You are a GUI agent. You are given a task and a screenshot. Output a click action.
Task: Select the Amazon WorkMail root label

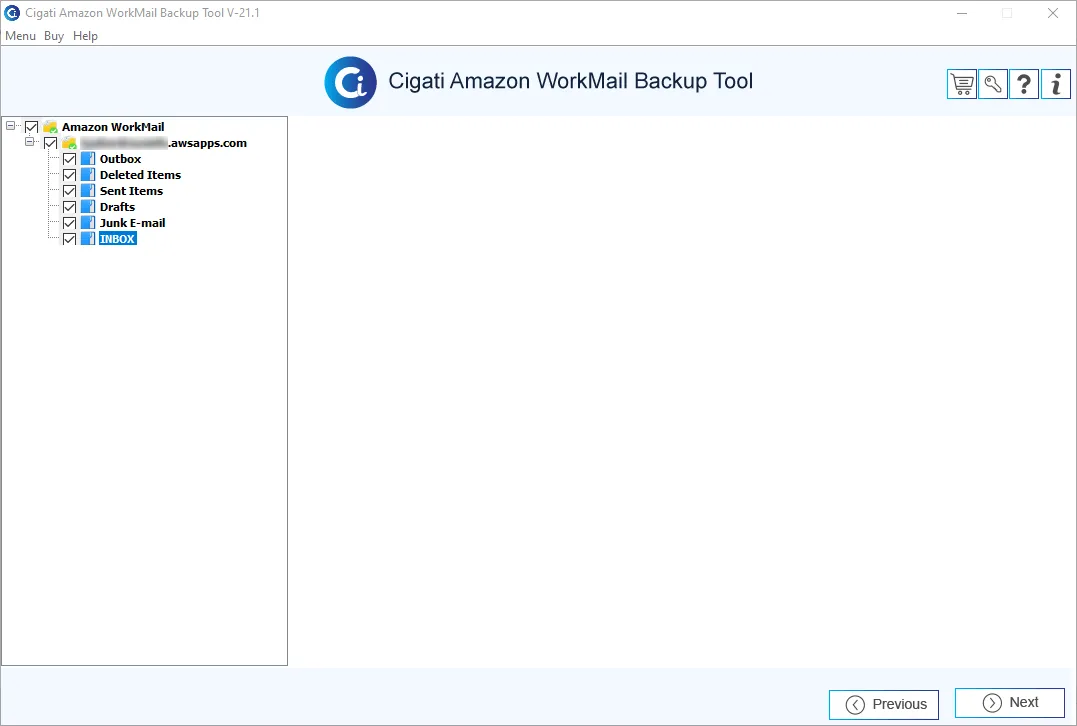coord(113,127)
